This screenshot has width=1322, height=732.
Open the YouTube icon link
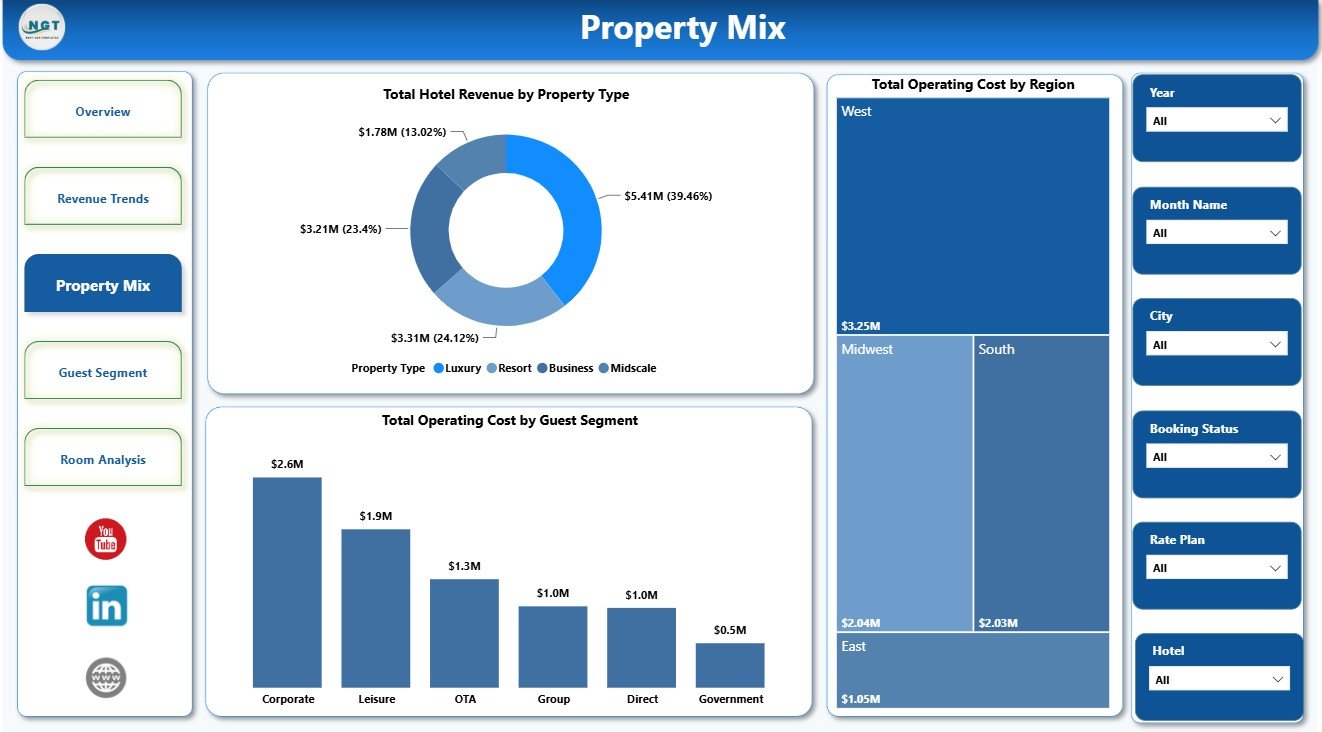pos(106,540)
